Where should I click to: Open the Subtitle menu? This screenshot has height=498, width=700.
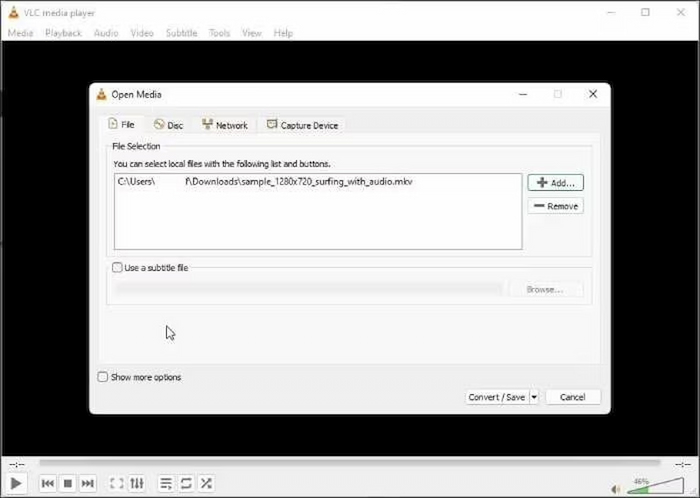pos(182,33)
